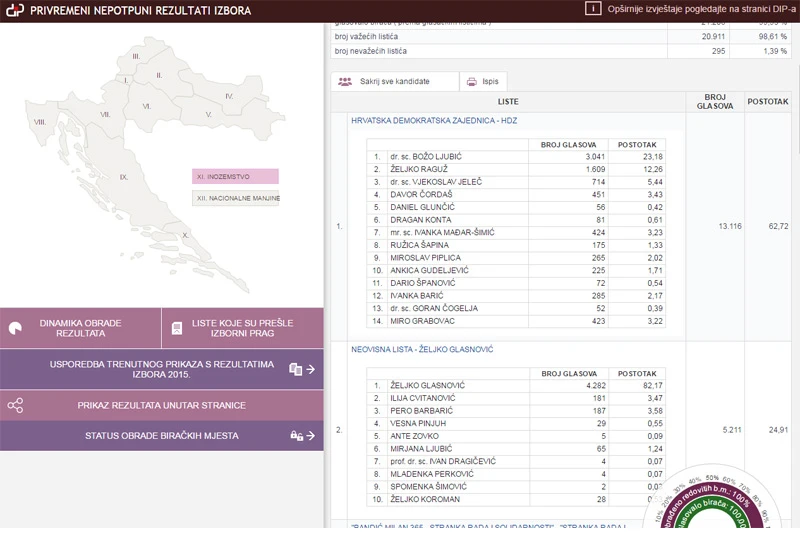Screen dimensions: 800x533
Task: Open Dinamika obrade rezultata
Action: coord(81,328)
